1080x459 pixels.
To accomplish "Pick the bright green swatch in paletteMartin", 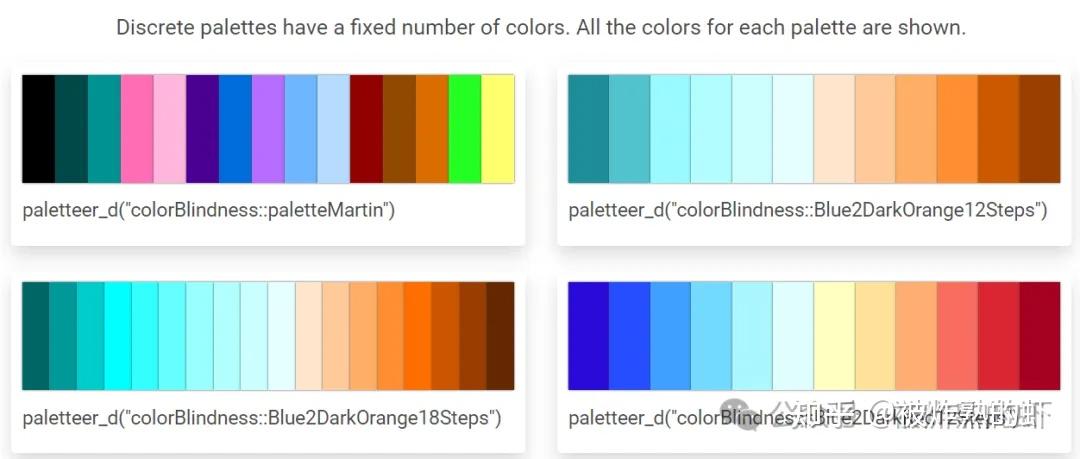I will 465,129.
